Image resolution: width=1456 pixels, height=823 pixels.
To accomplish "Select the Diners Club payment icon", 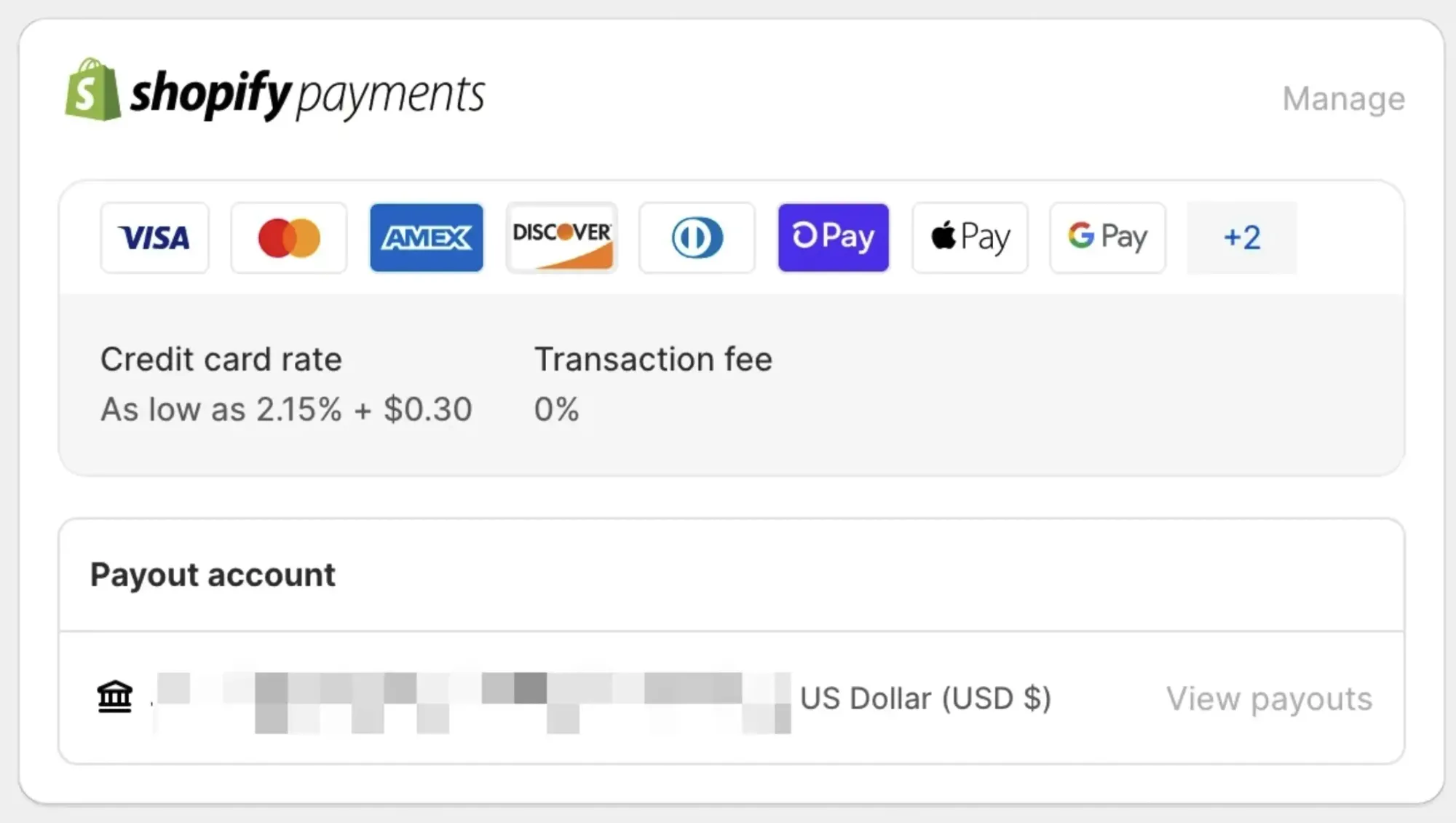I will [x=697, y=237].
